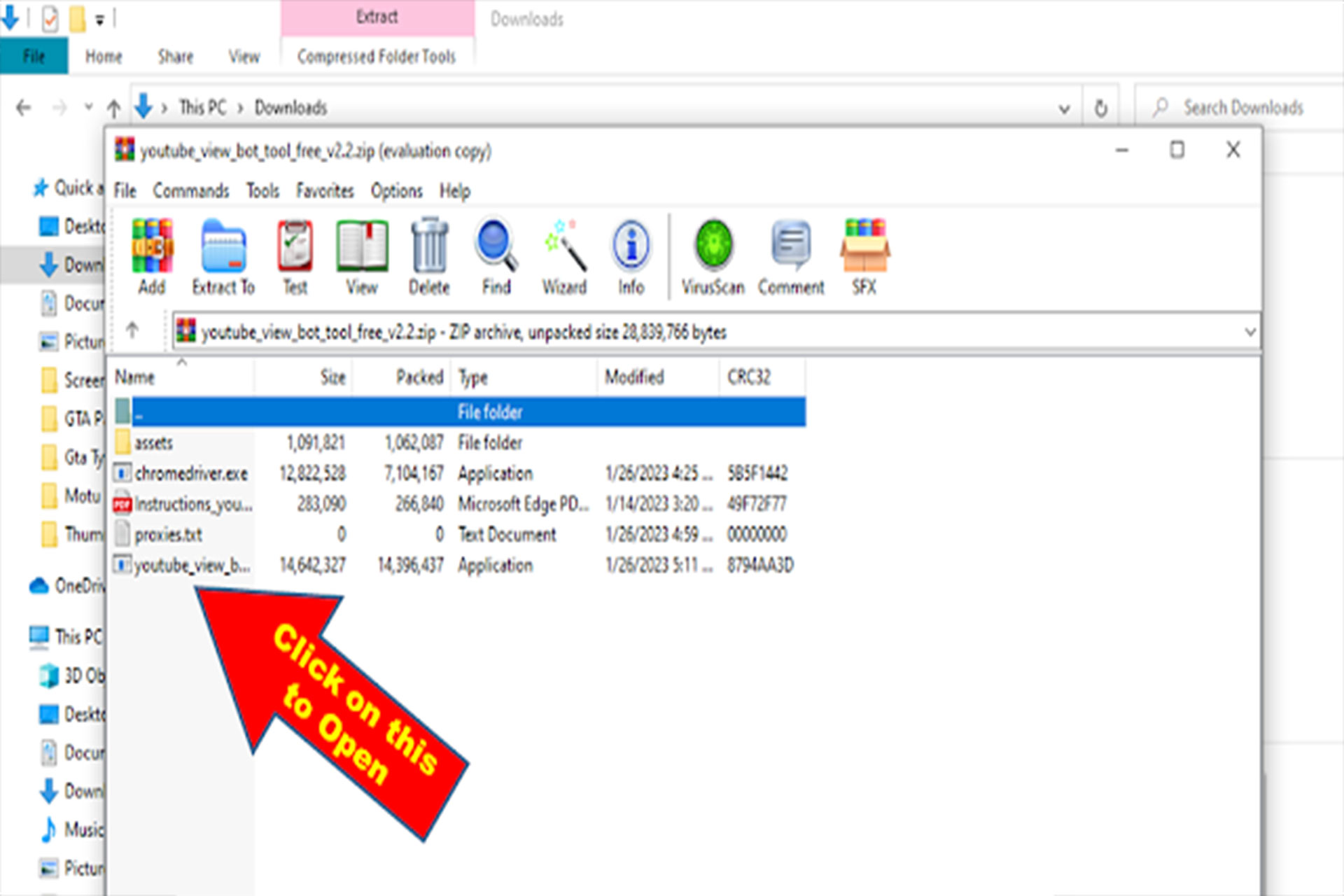Sort by the Size column header
1344x896 pixels.
(303, 377)
